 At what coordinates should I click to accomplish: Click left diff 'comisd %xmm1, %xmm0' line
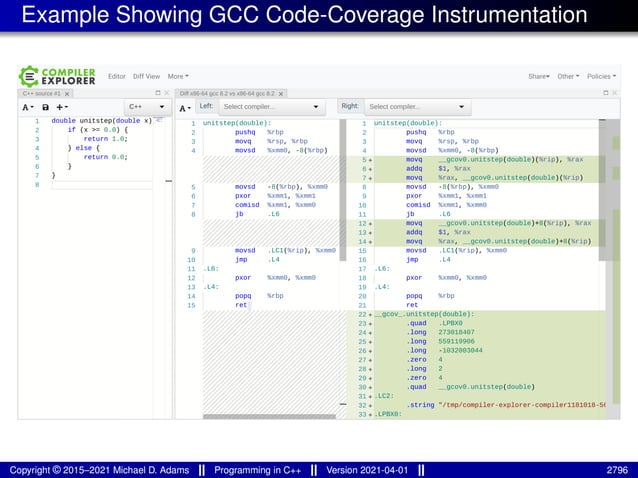275,205
